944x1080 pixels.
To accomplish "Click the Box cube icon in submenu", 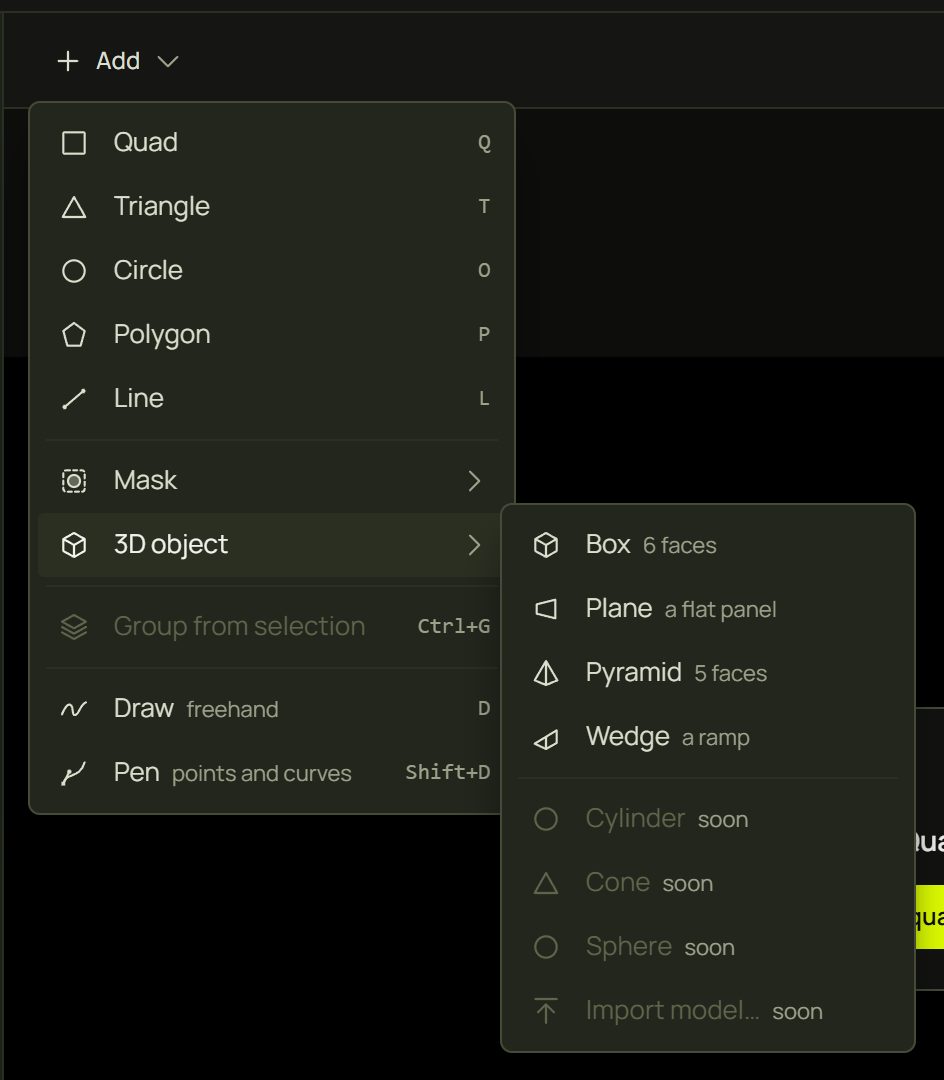I will tap(546, 545).
